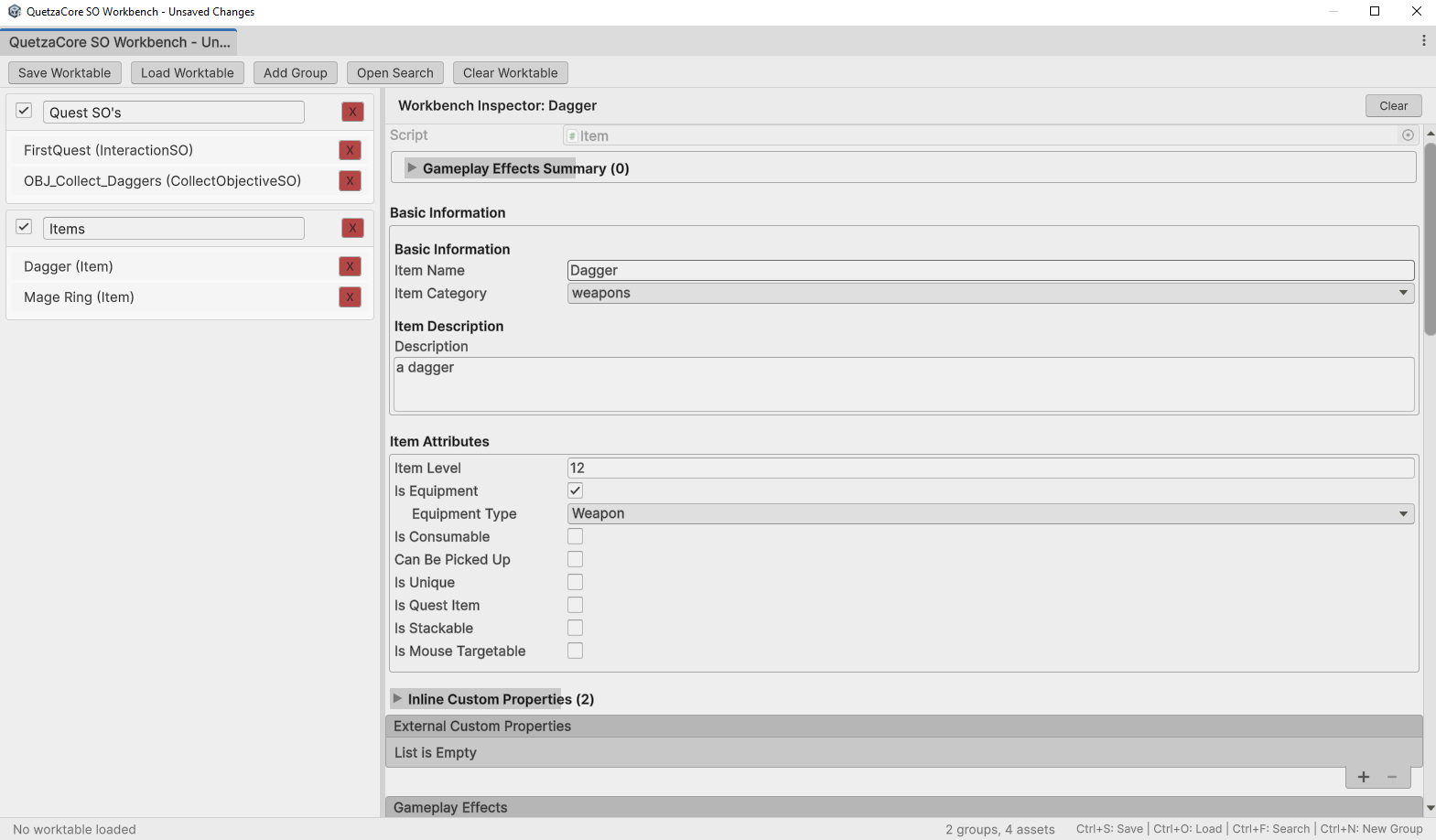Screen dimensions: 1436x840
Task: Toggle the Is Stackable checkbox
Action: [575, 628]
